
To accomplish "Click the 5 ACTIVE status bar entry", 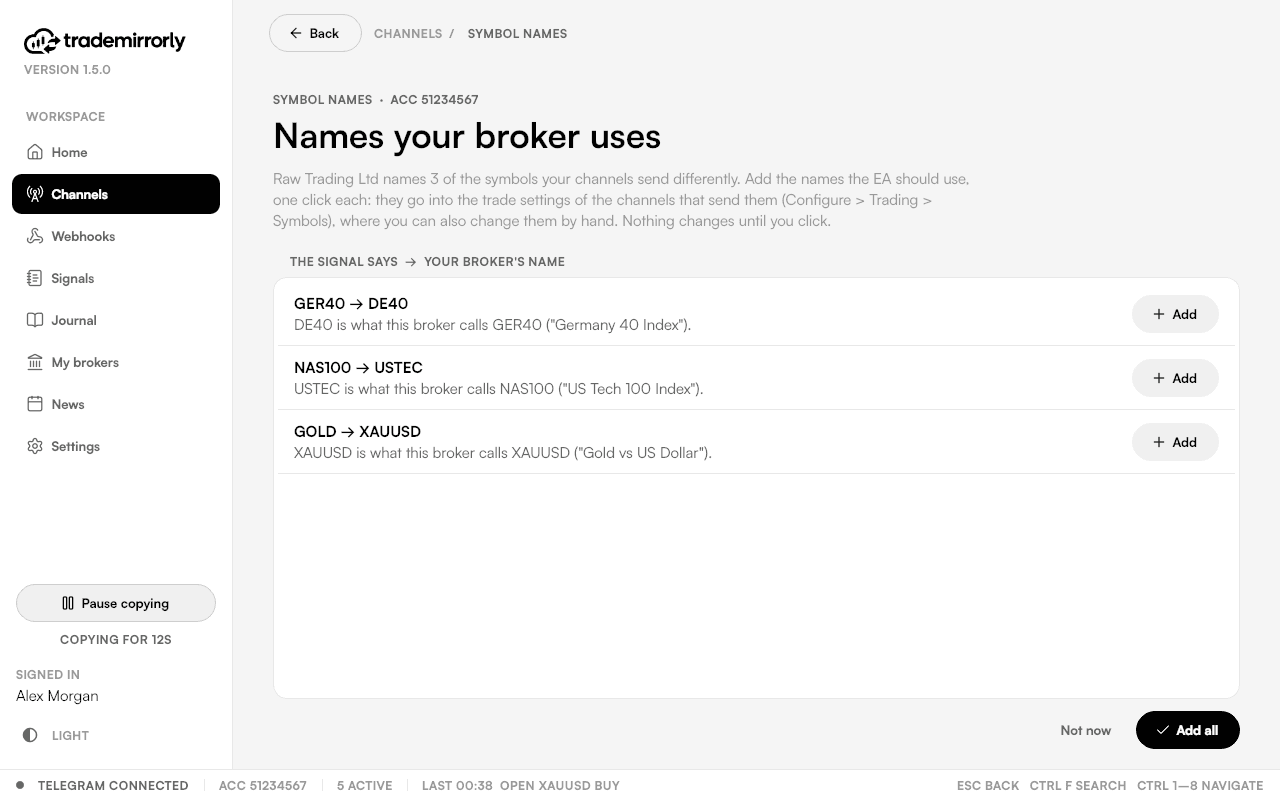I will tap(364, 785).
